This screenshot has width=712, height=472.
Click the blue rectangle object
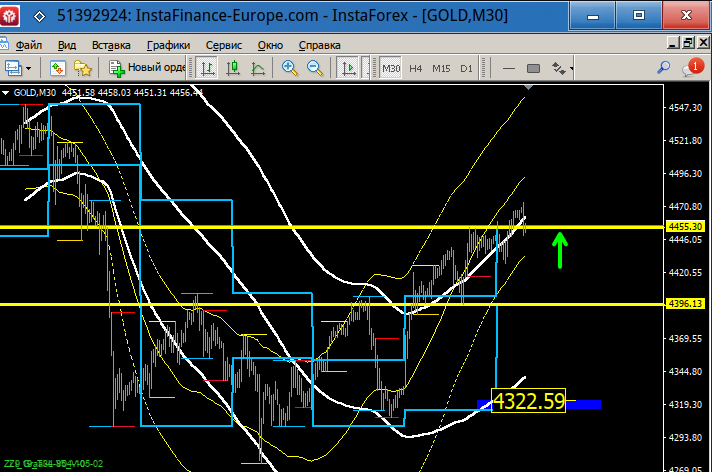(x=583, y=404)
